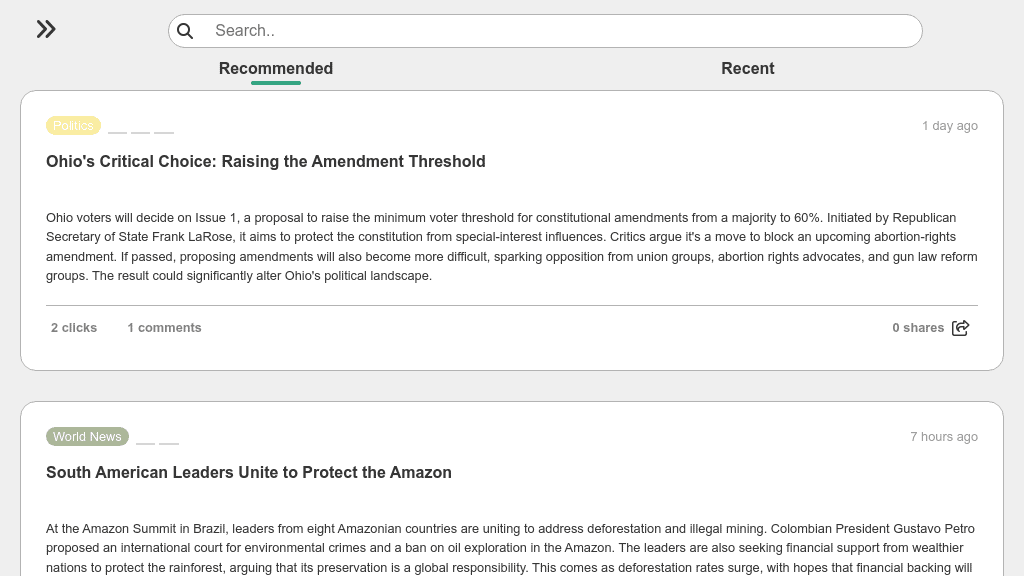Click the "2 clicks" counter
This screenshot has height=576, width=1024.
[74, 328]
